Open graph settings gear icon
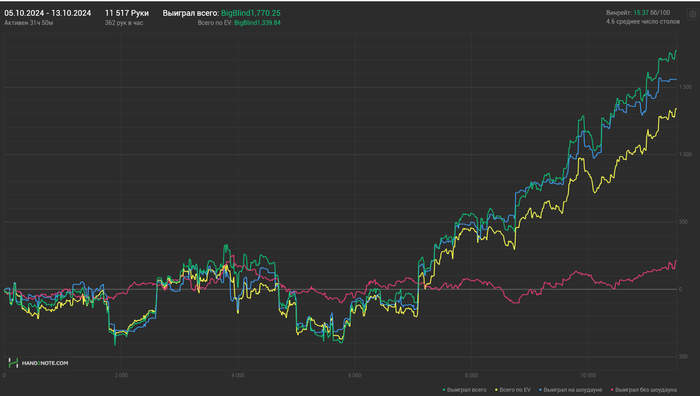This screenshot has height=396, width=700. pyautogui.click(x=692, y=14)
